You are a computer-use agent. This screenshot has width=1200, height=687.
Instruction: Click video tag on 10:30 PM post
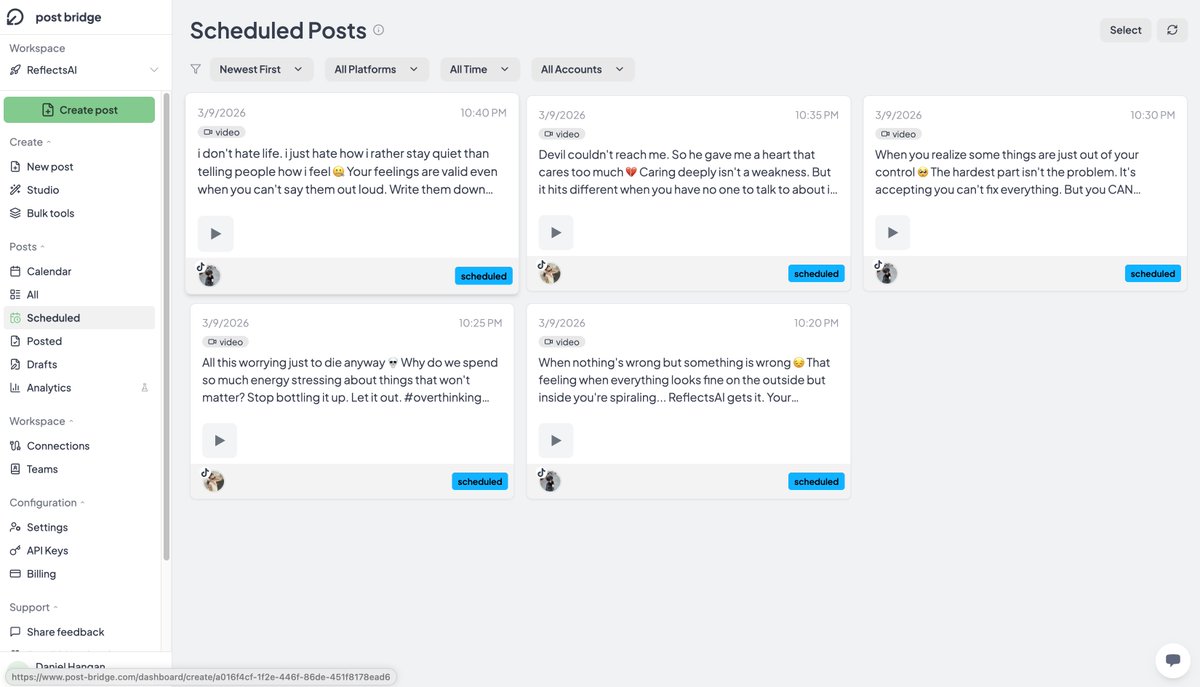[899, 134]
